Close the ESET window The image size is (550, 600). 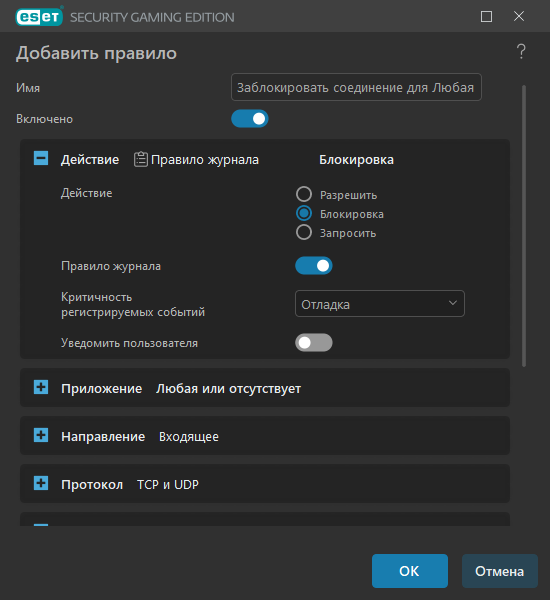[519, 16]
